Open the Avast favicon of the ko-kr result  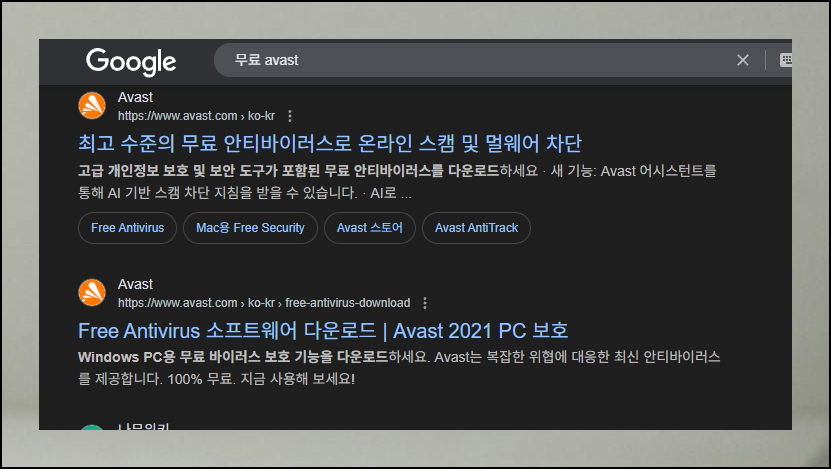point(92,105)
